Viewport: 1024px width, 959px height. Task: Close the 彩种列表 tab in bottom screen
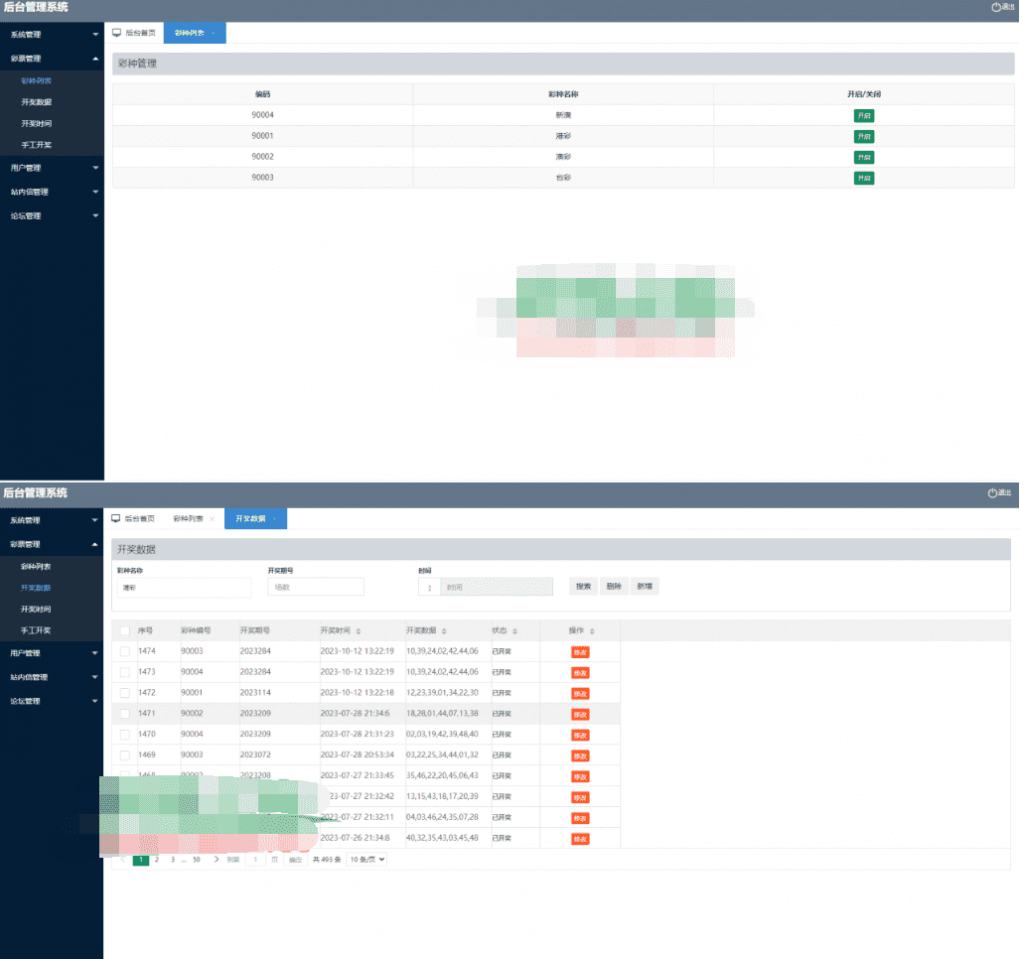pyautogui.click(x=212, y=519)
